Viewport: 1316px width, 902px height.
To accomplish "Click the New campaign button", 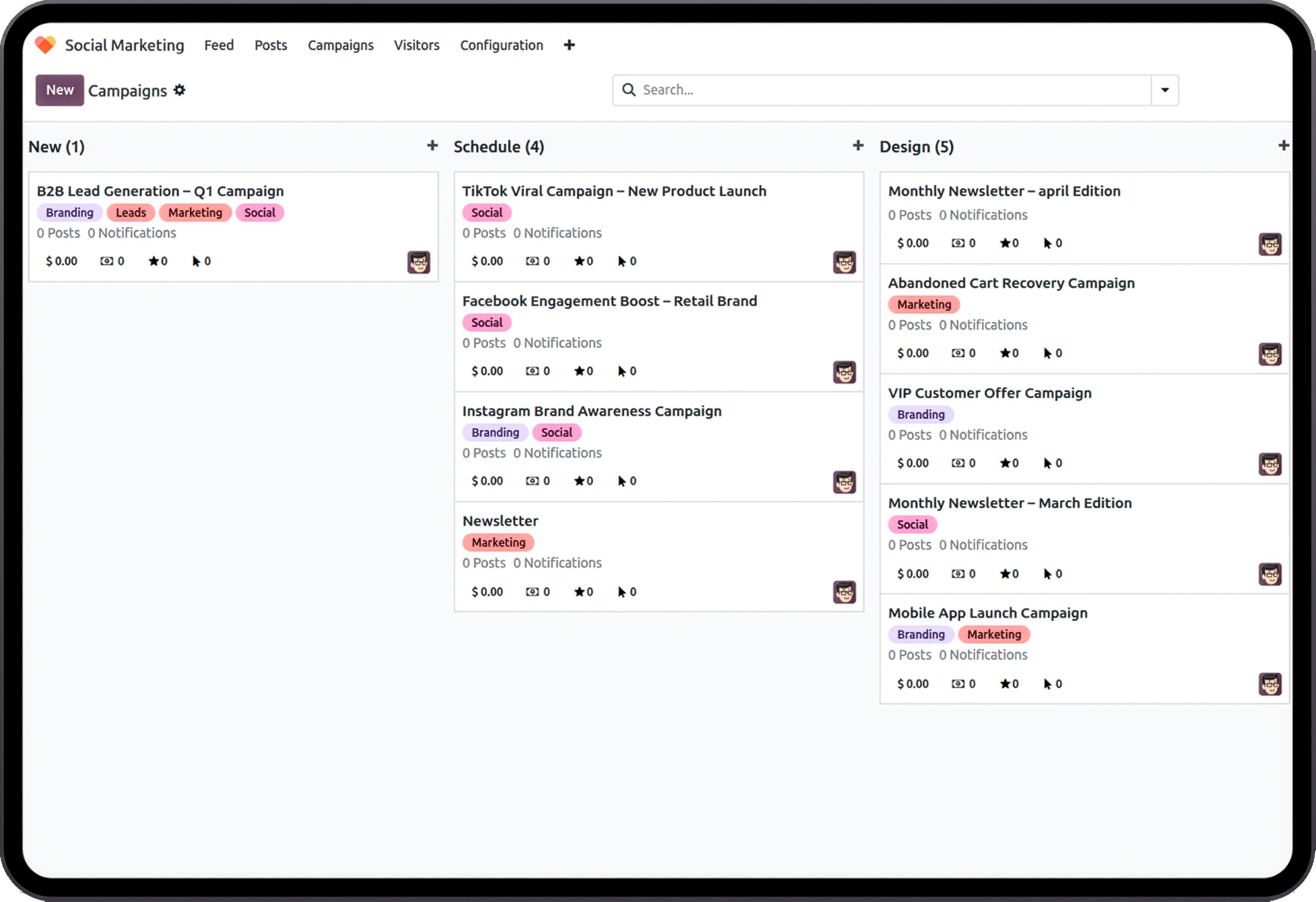I will (x=60, y=90).
